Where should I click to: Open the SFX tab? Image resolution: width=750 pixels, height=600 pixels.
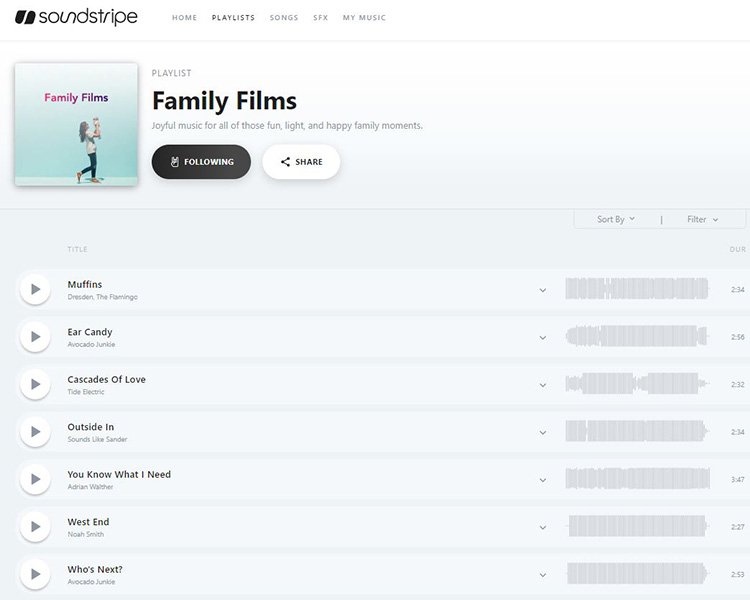(x=320, y=18)
